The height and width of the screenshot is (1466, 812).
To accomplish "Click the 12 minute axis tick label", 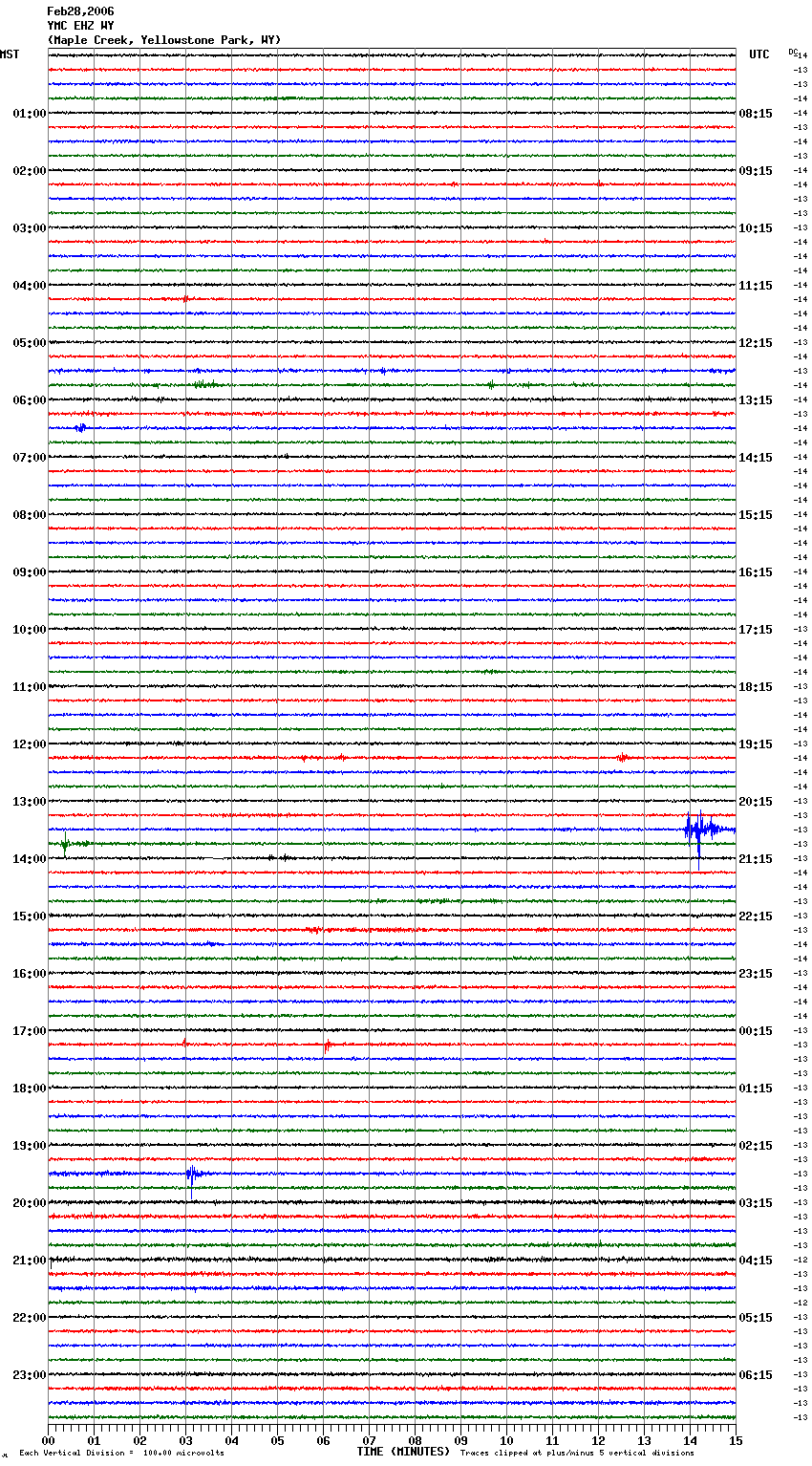I will tap(599, 1440).
